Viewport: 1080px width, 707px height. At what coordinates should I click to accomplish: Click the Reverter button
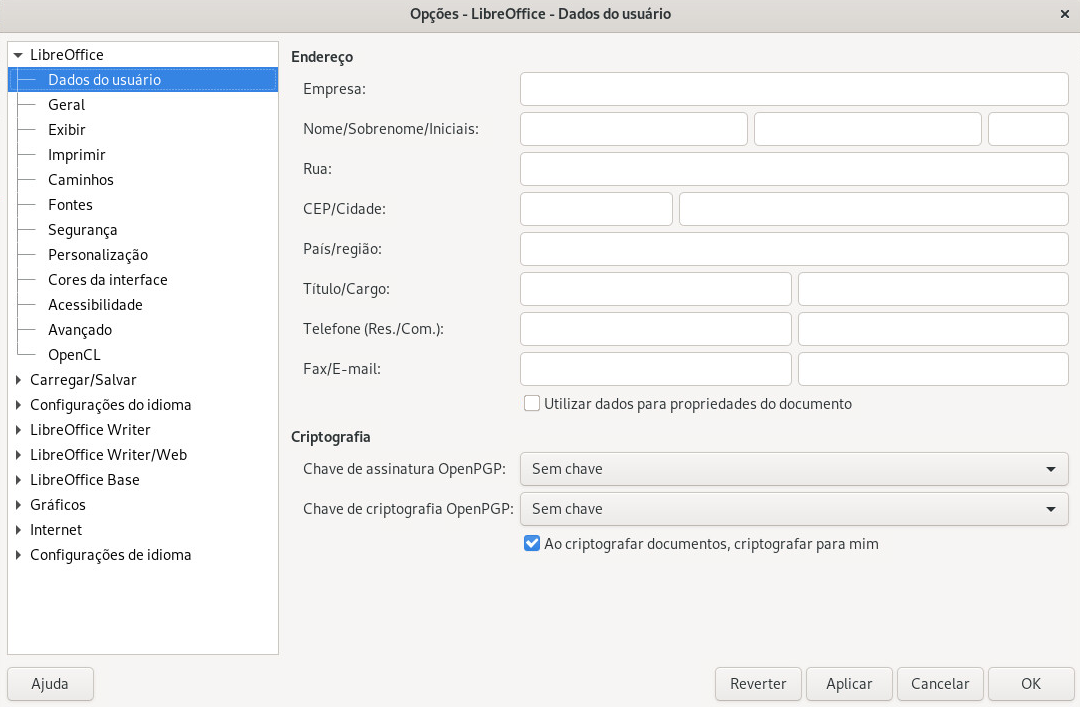tap(758, 684)
